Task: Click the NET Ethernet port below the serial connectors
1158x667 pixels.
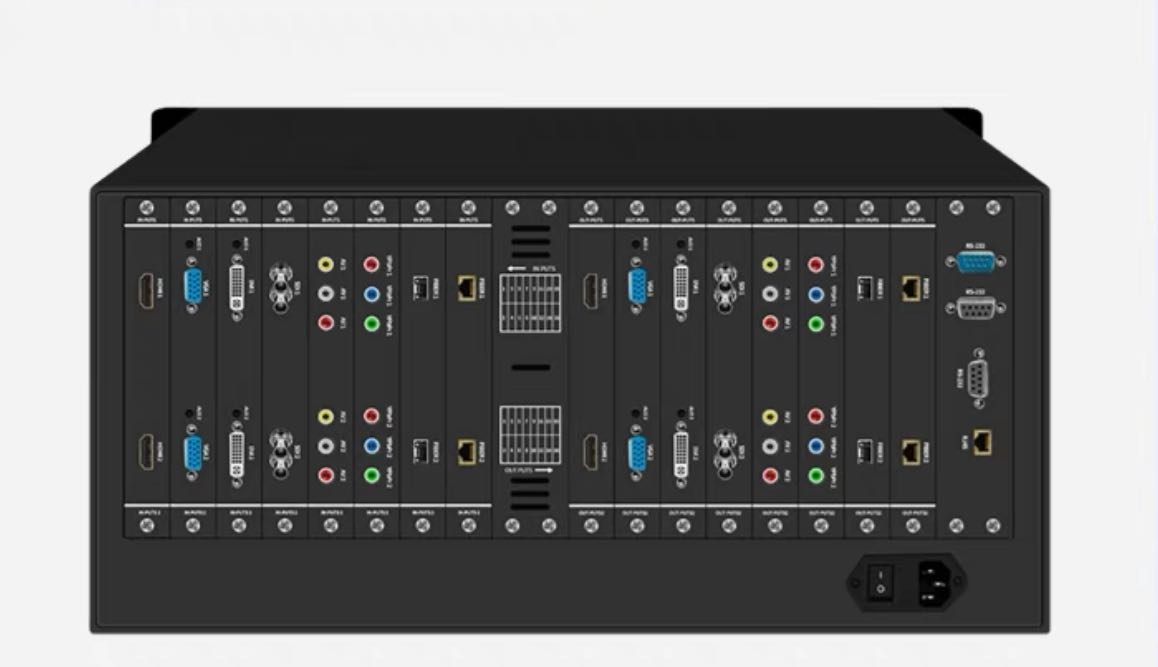Action: pyautogui.click(x=982, y=442)
